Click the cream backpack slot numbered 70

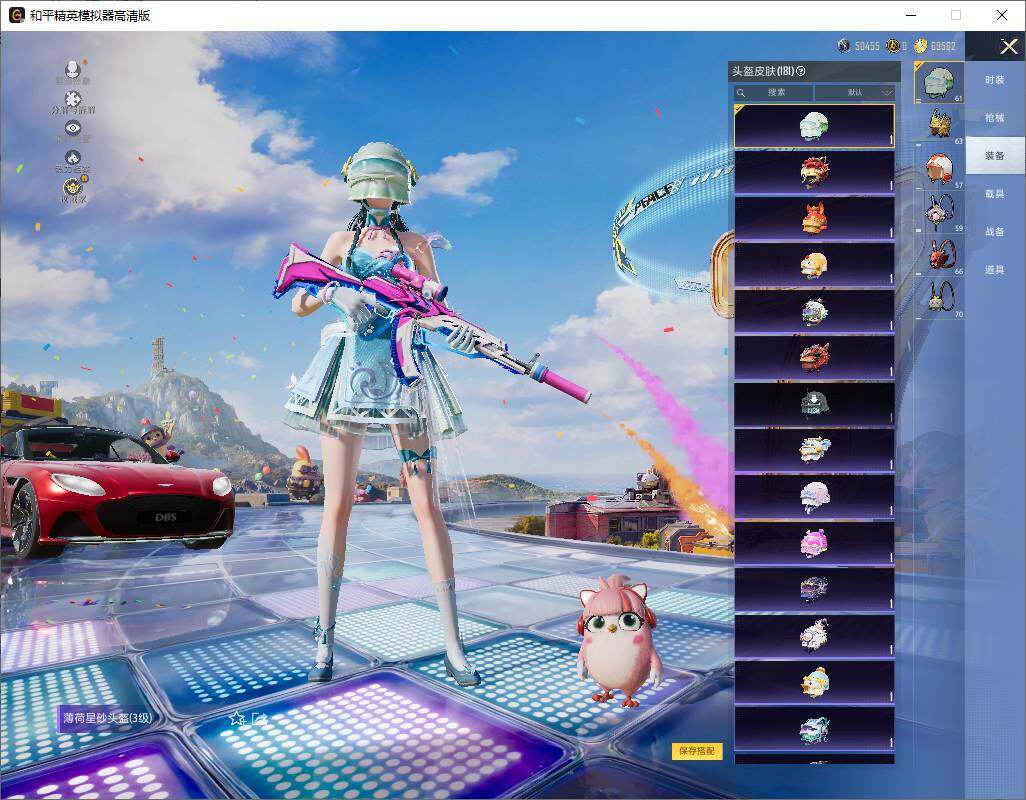[940, 298]
